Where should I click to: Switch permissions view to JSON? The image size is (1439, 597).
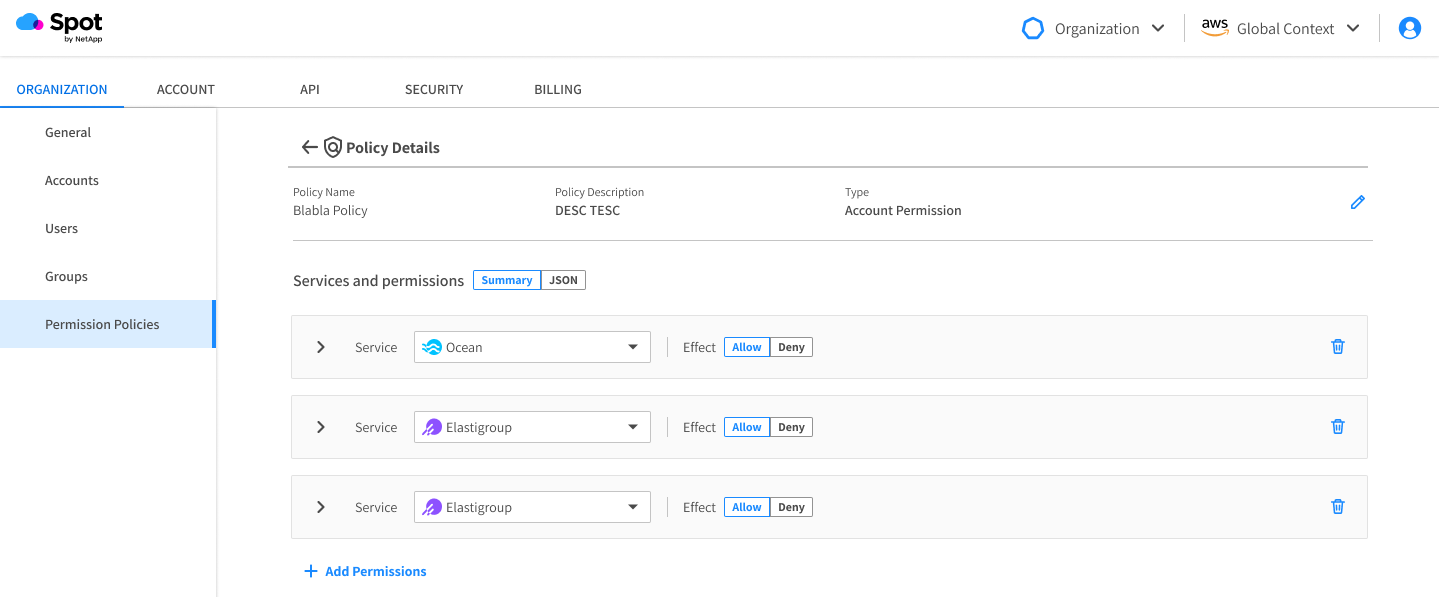[563, 280]
